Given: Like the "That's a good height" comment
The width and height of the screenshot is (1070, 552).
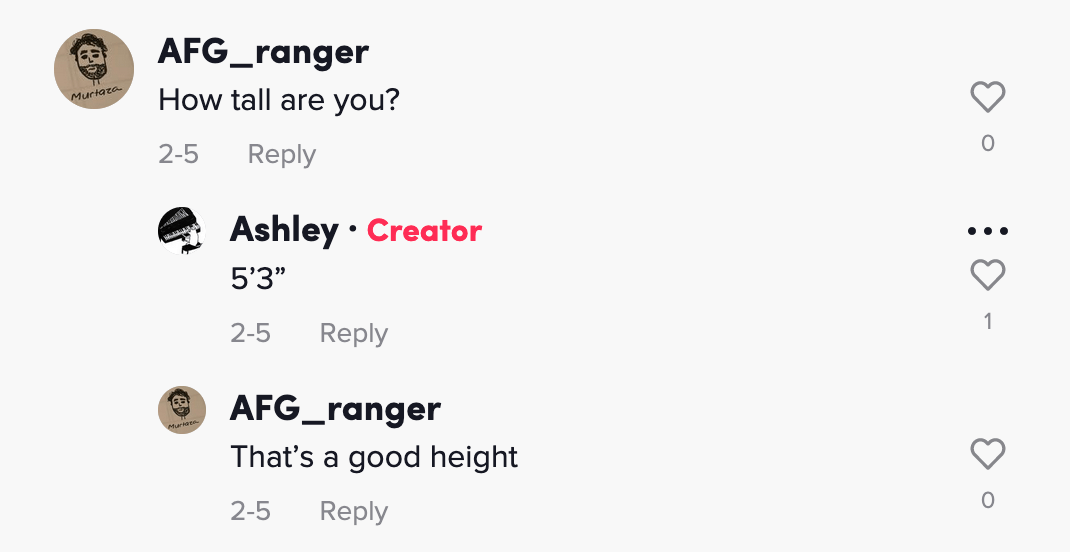Looking at the screenshot, I should point(988,454).
